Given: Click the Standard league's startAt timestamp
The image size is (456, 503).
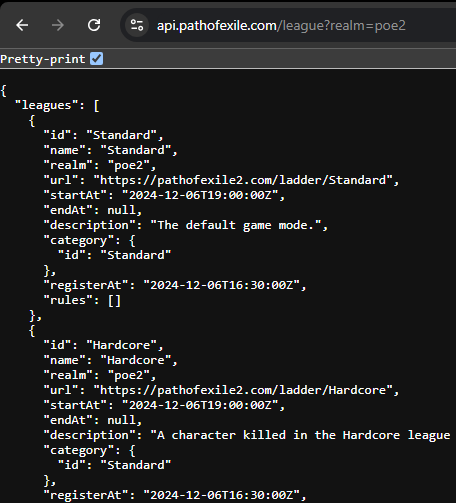Looking at the screenshot, I should (x=200, y=195).
